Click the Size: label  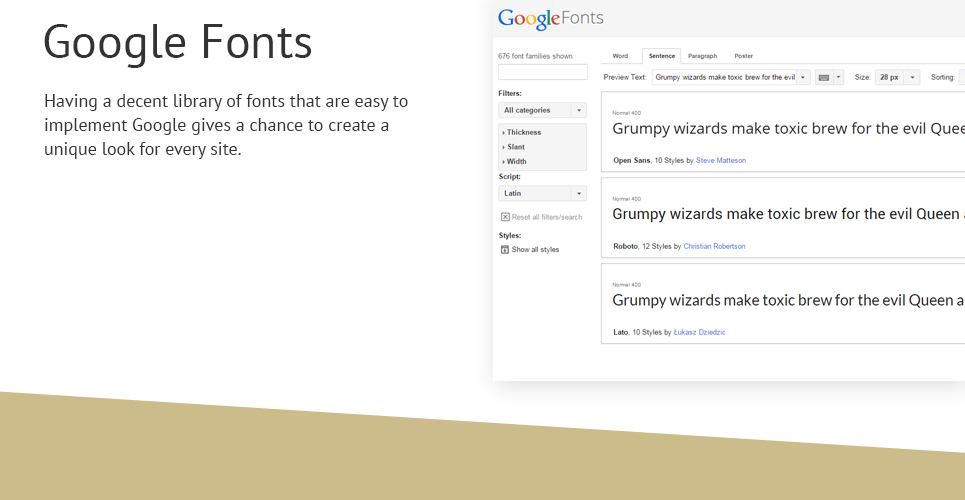[862, 78]
